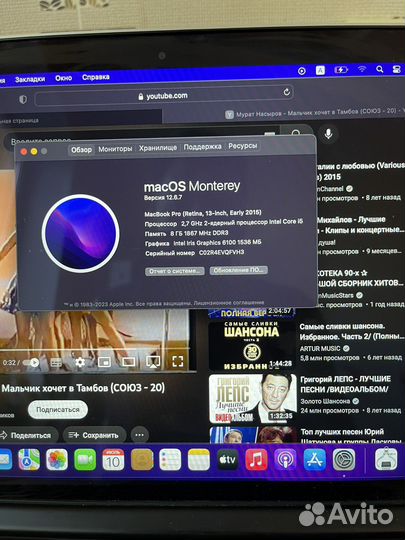
Task: Click the Поделиться button
Action: point(28,436)
